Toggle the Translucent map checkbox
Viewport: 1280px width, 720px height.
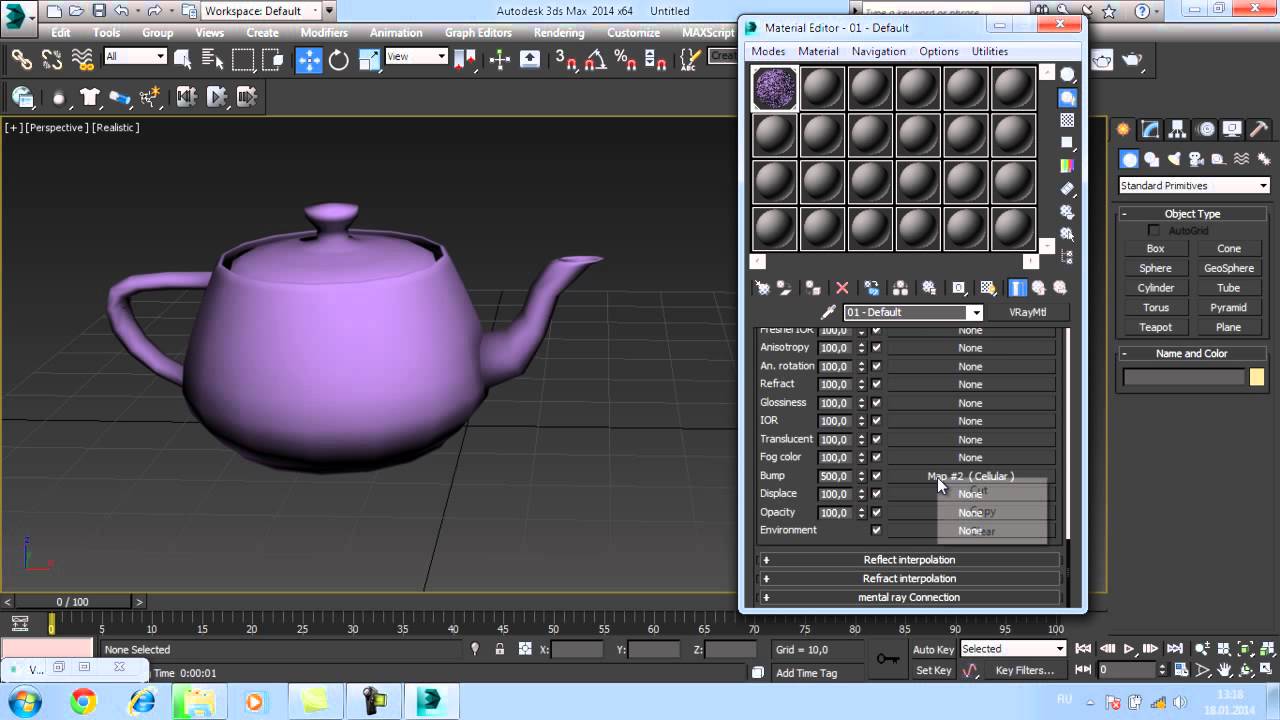tap(876, 439)
